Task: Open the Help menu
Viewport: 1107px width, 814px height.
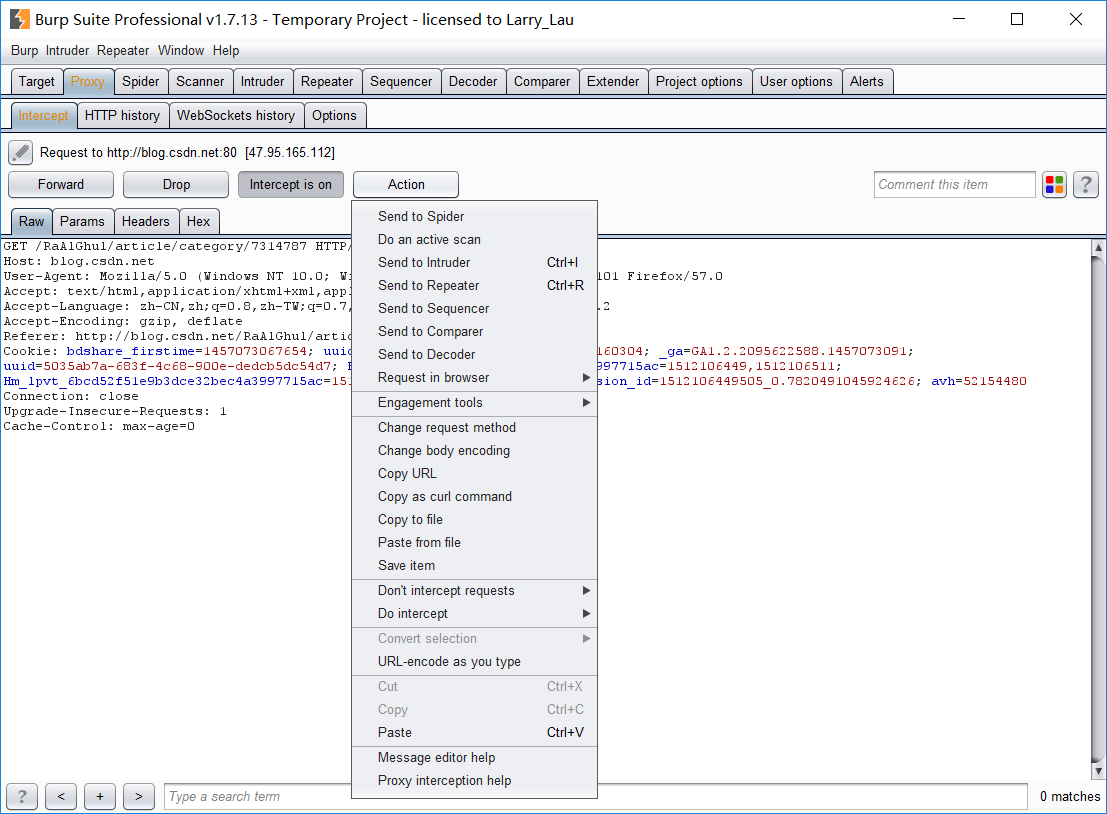Action: point(226,51)
